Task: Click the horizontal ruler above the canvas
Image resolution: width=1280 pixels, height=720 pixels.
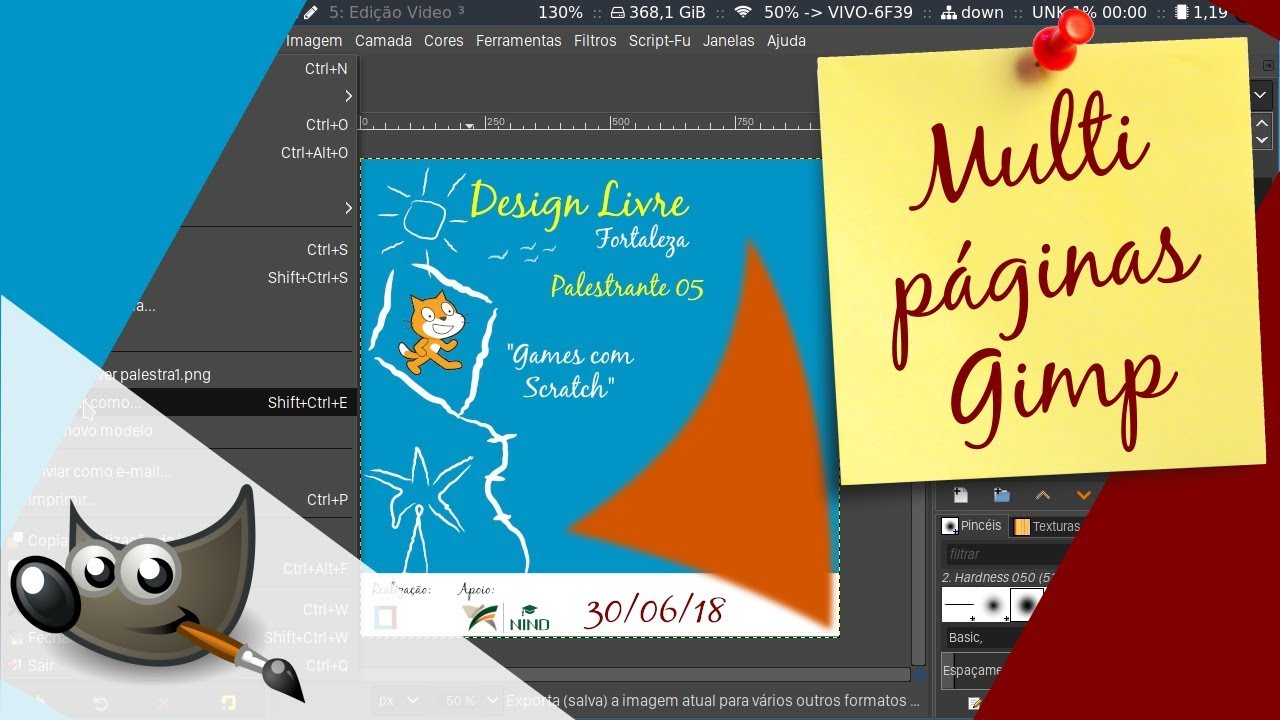Action: click(x=590, y=122)
